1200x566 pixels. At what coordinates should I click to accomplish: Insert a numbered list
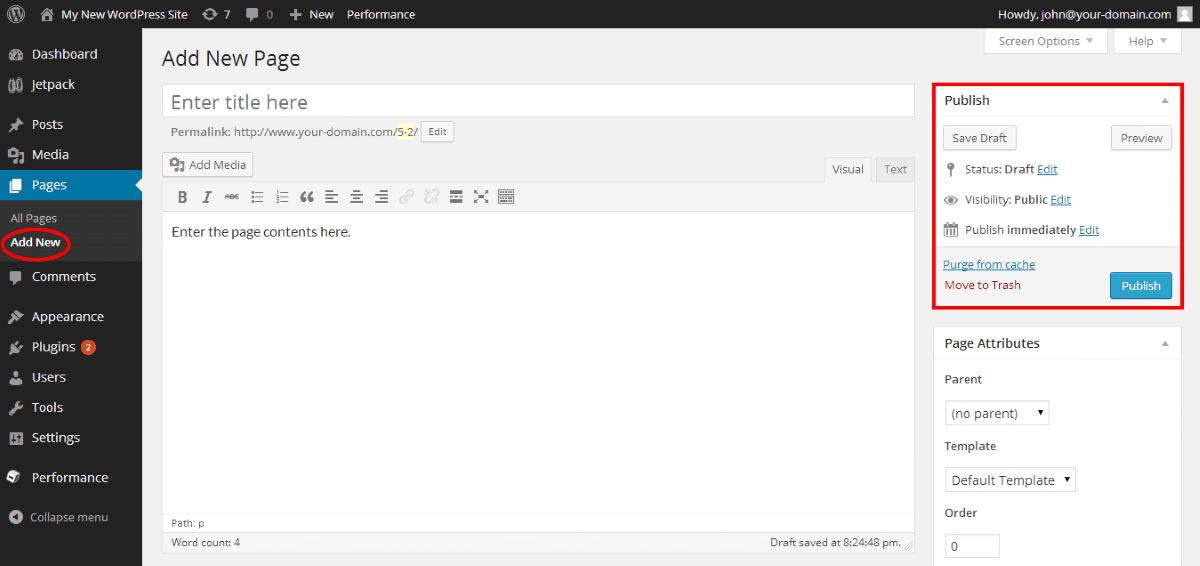click(x=282, y=197)
